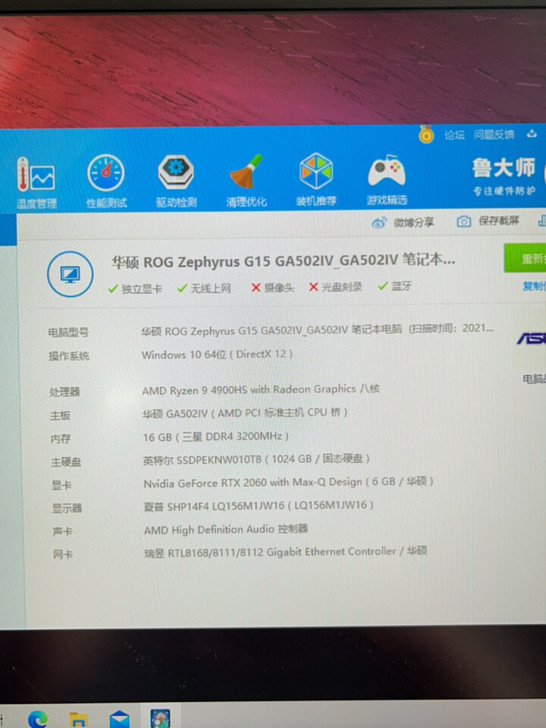Open 问题反馈 feedback link
The height and width of the screenshot is (728, 546).
tap(494, 135)
